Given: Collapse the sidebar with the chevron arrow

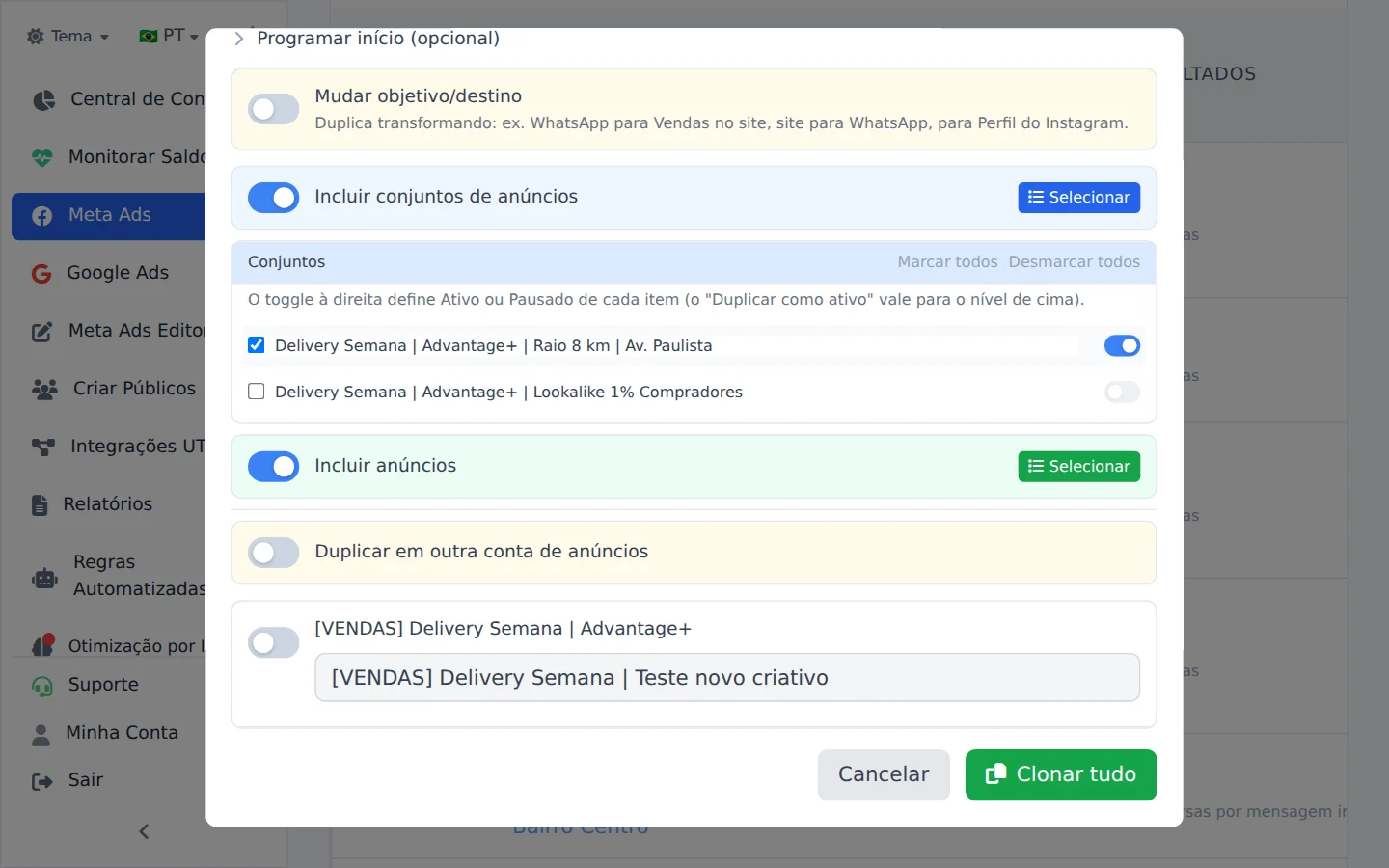Looking at the screenshot, I should [x=144, y=831].
